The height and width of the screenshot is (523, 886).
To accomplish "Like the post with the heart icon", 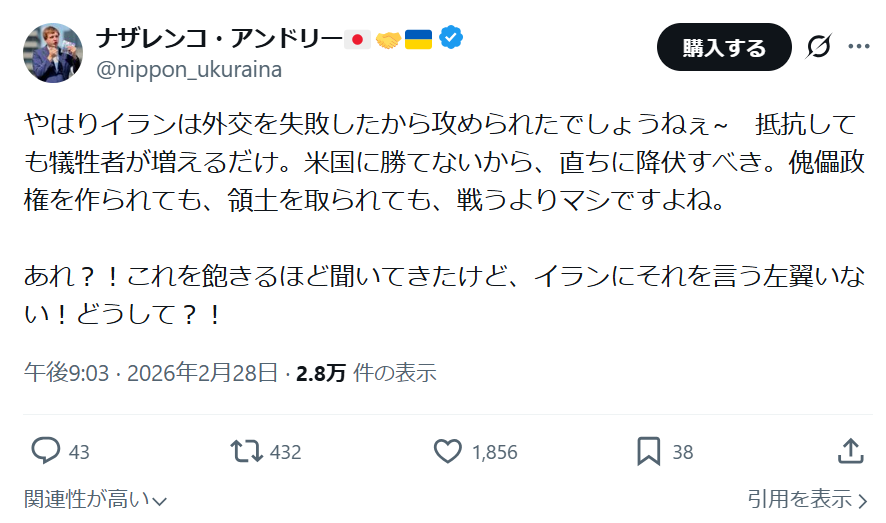I will coord(447,451).
